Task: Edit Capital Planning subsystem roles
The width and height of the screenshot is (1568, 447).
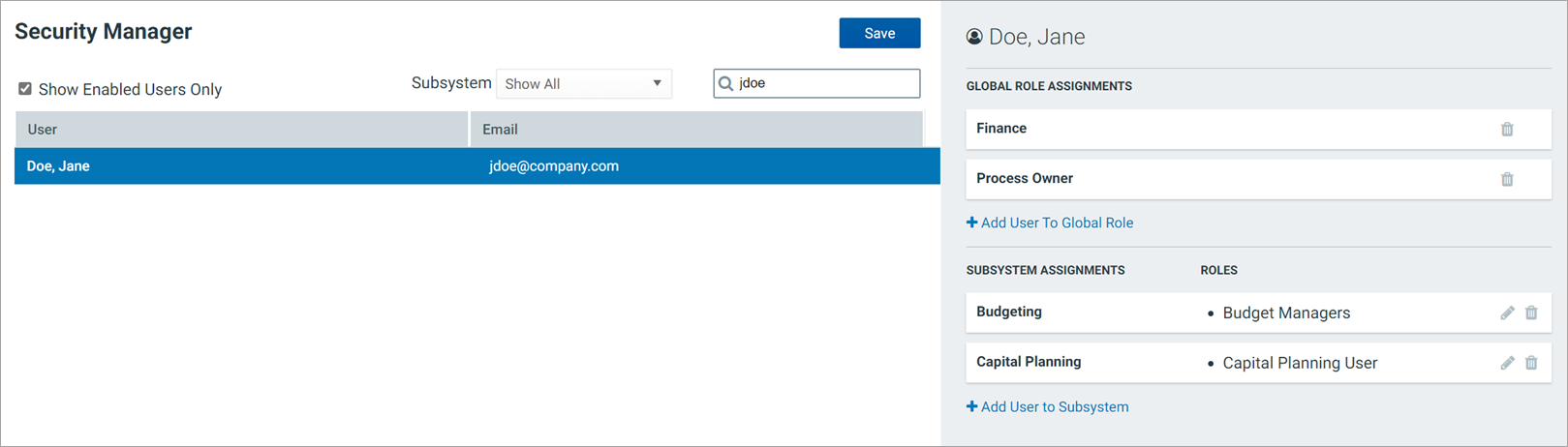Action: pyautogui.click(x=1507, y=363)
